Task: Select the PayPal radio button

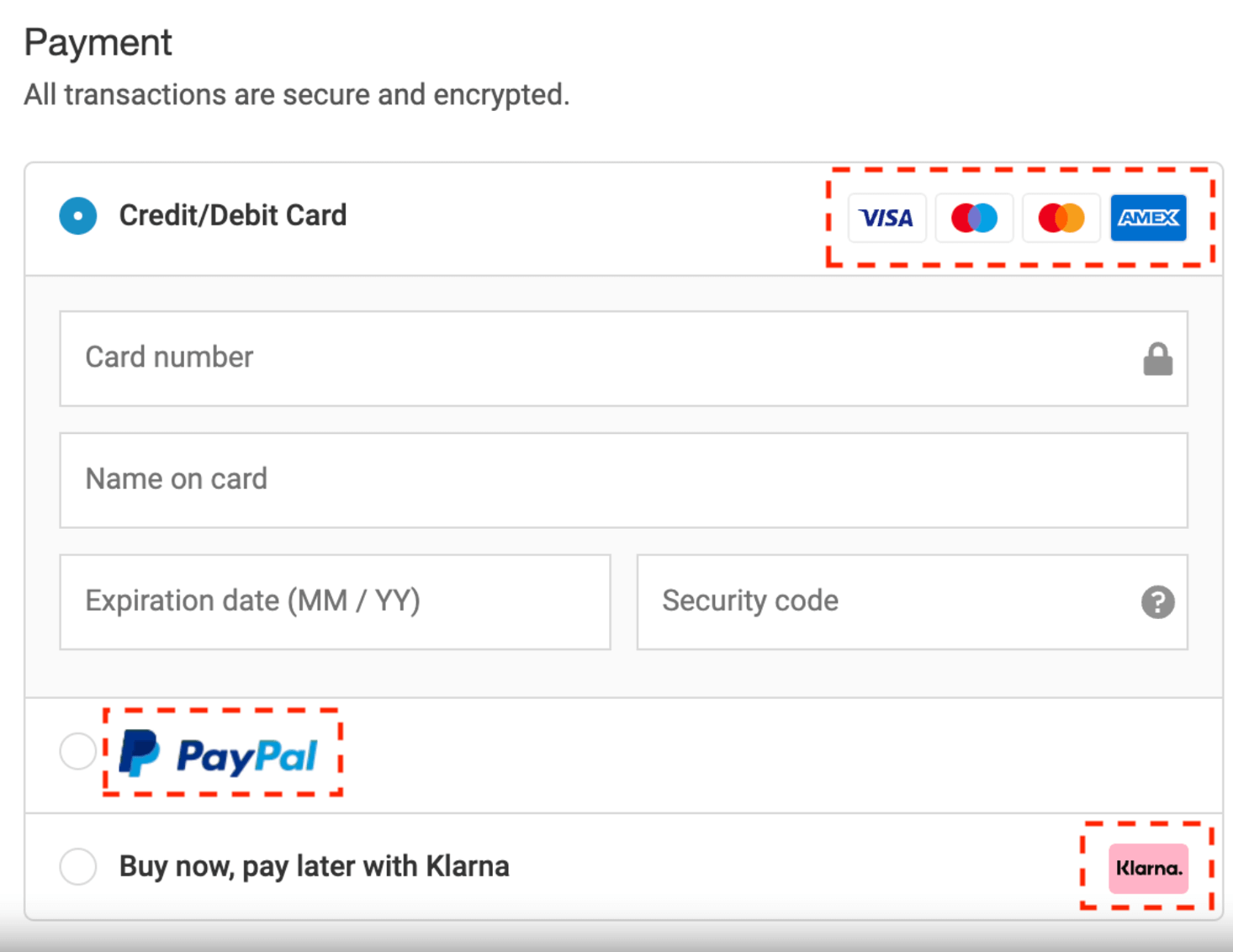Action: click(x=78, y=750)
